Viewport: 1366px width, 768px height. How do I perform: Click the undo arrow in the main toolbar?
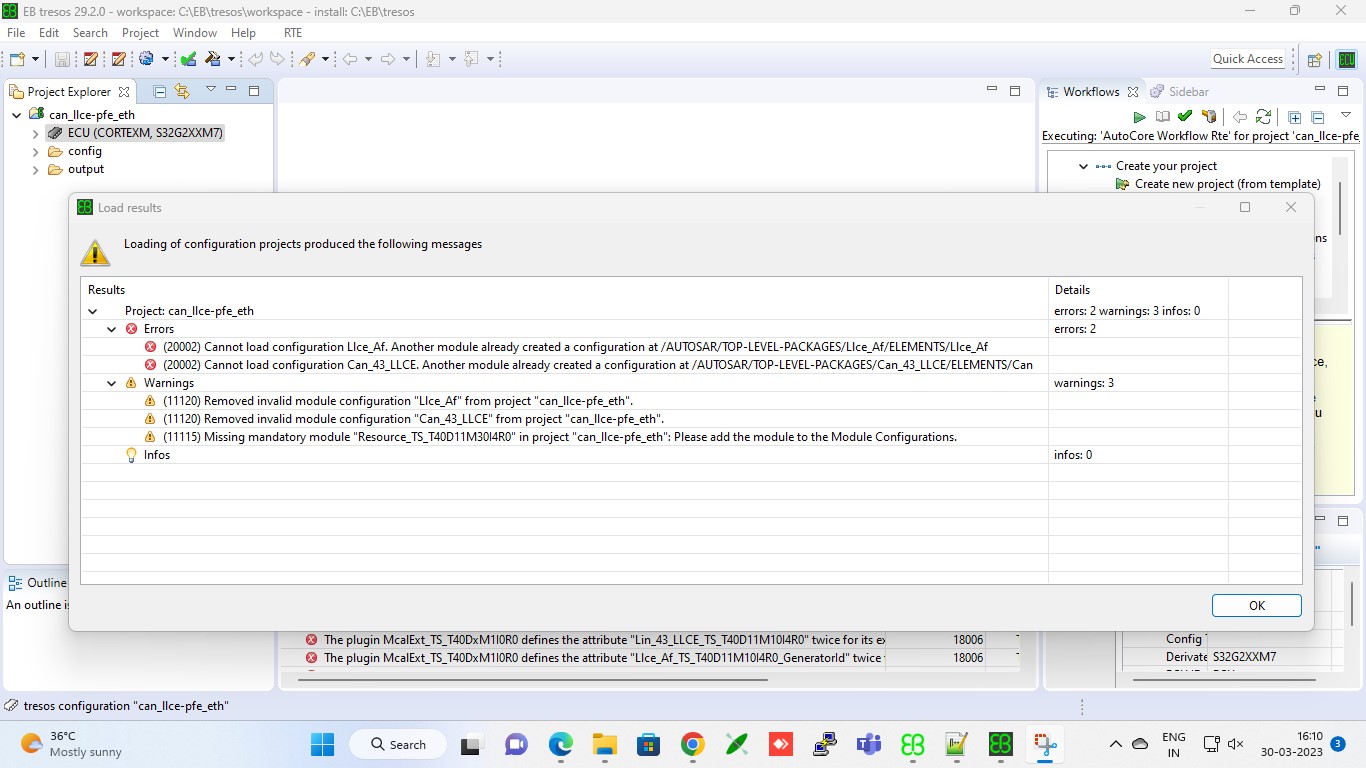click(256, 59)
